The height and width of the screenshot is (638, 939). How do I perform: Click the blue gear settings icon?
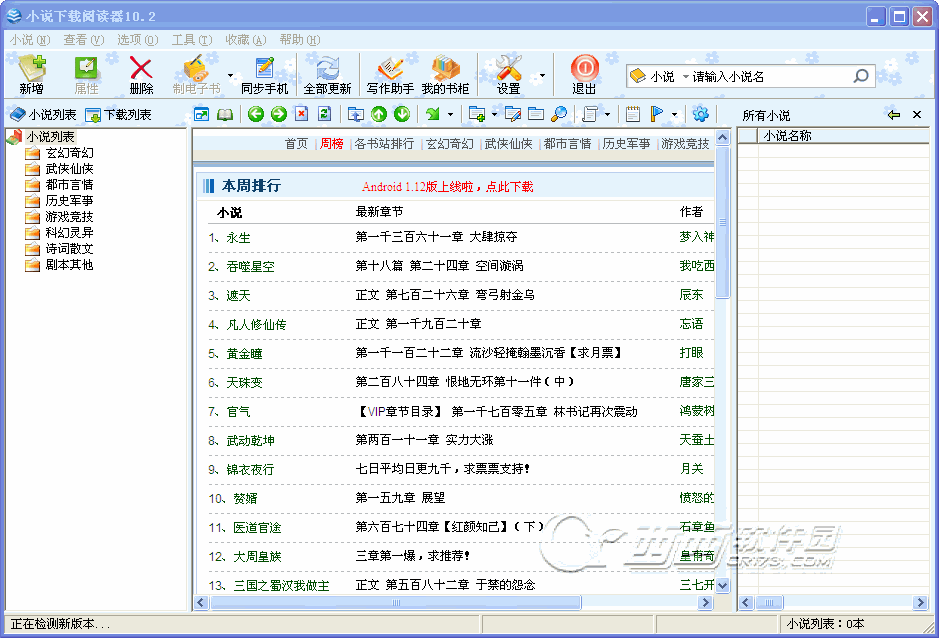coord(700,114)
